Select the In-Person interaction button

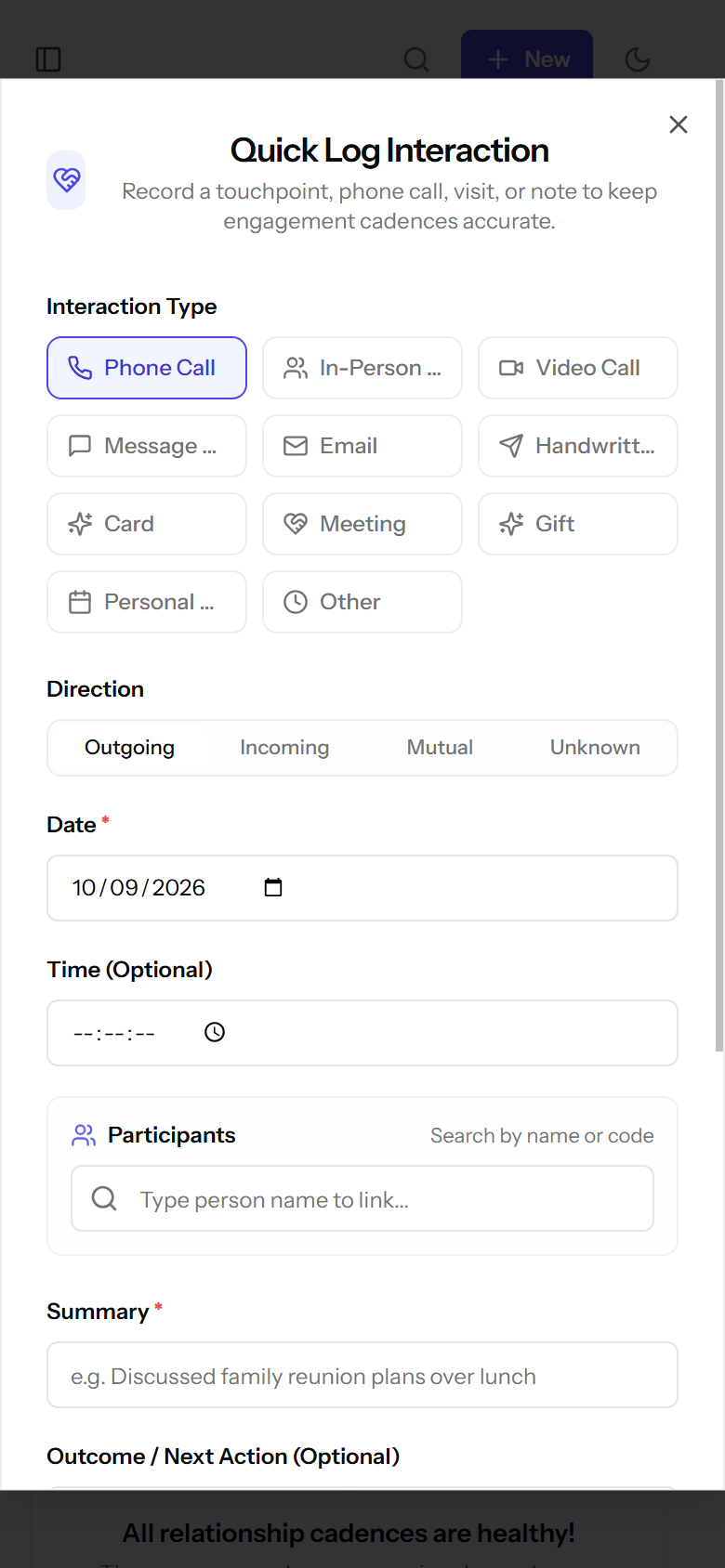pos(362,368)
